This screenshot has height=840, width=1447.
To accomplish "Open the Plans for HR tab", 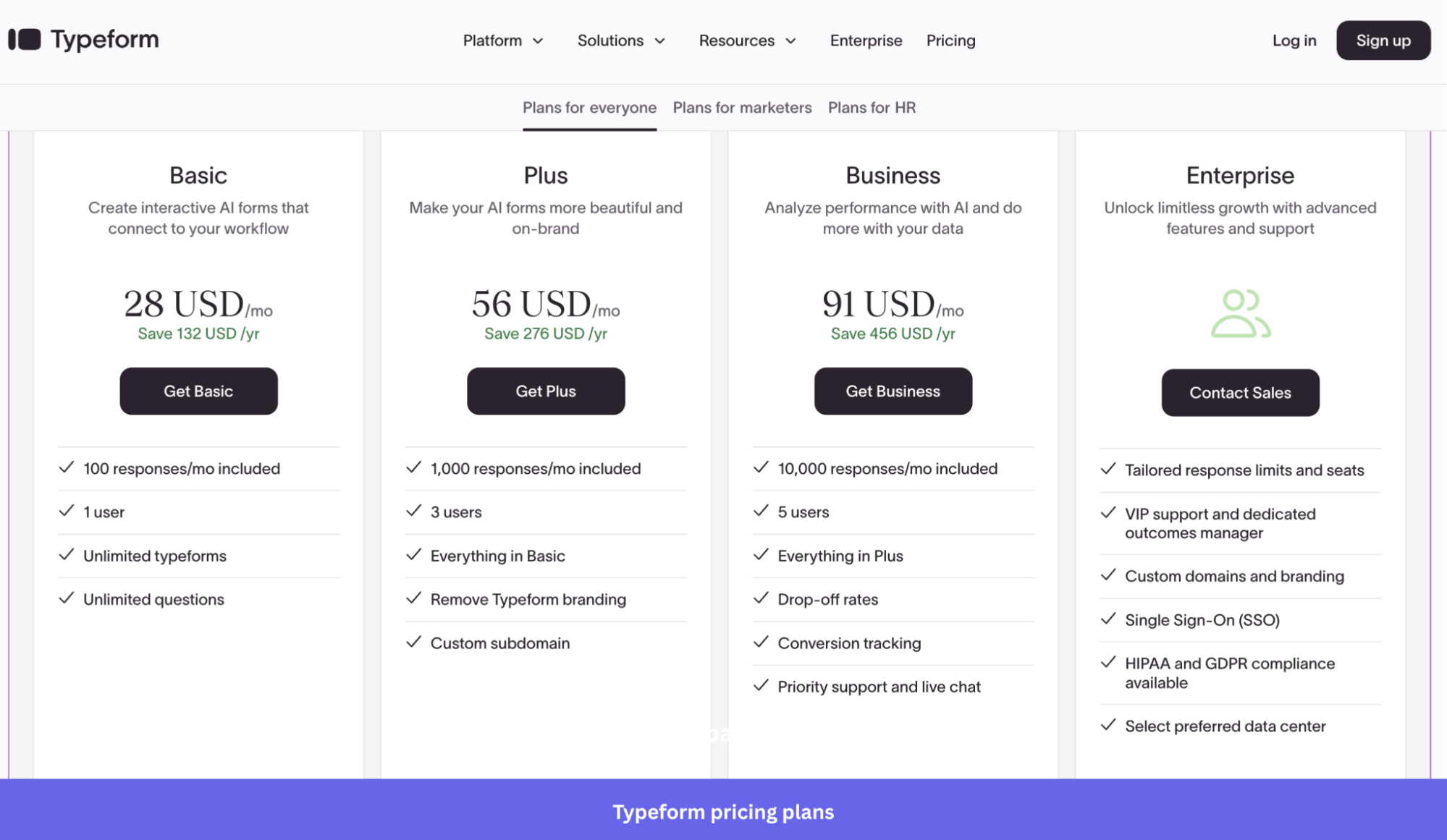I will tap(872, 107).
